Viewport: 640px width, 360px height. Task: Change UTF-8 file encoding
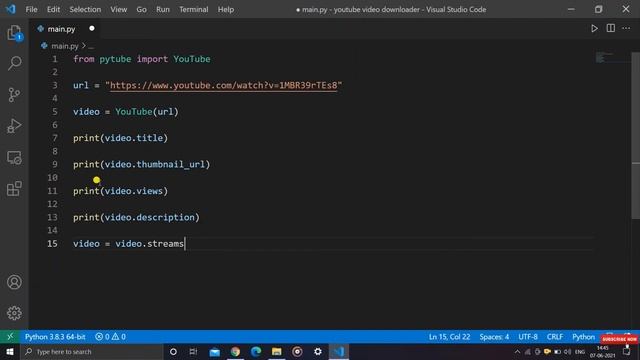(528, 337)
